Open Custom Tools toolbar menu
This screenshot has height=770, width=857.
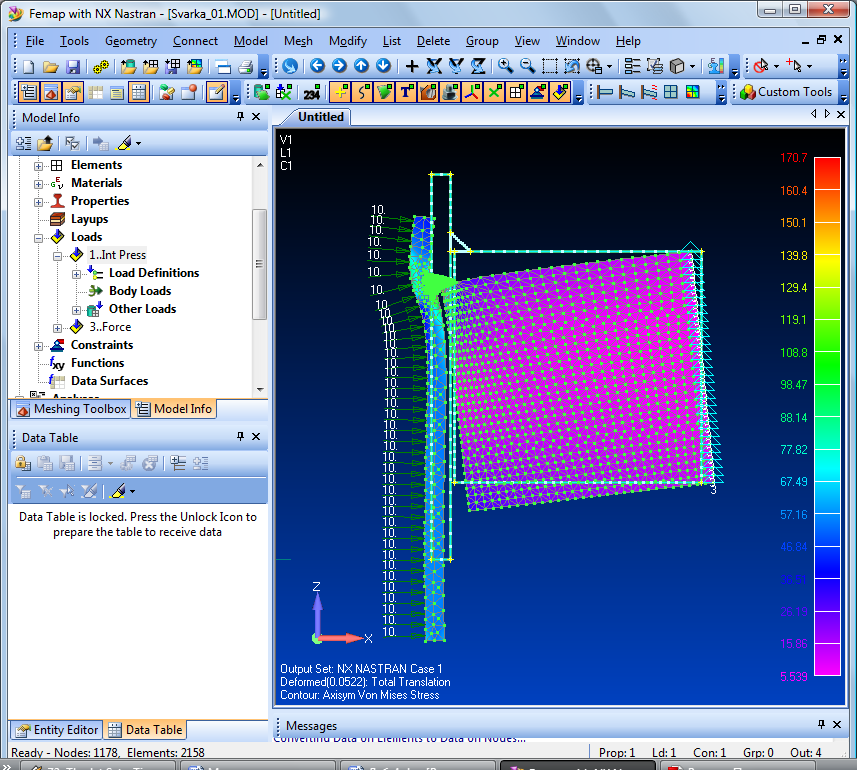[786, 92]
